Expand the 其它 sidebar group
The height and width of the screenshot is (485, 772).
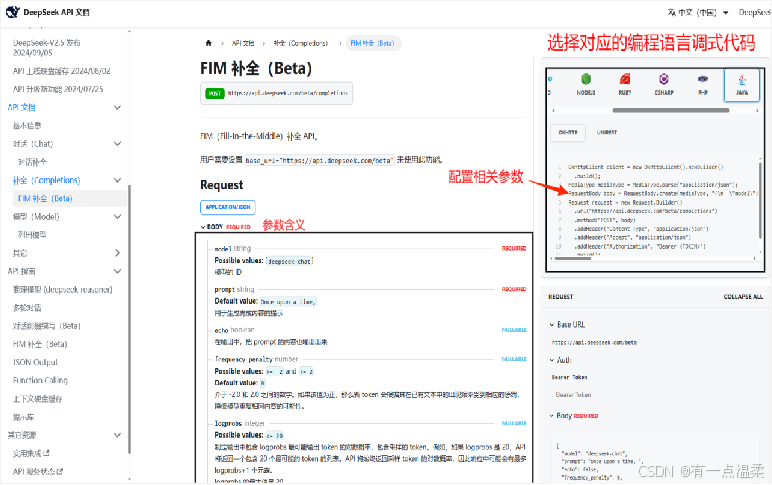tap(117, 253)
